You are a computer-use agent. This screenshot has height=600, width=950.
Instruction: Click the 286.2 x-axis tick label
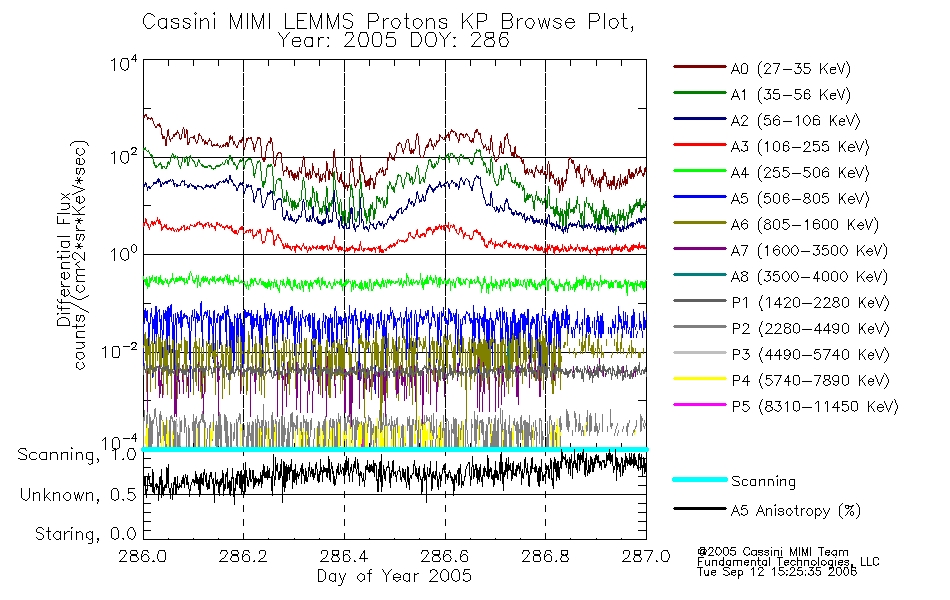click(x=244, y=556)
